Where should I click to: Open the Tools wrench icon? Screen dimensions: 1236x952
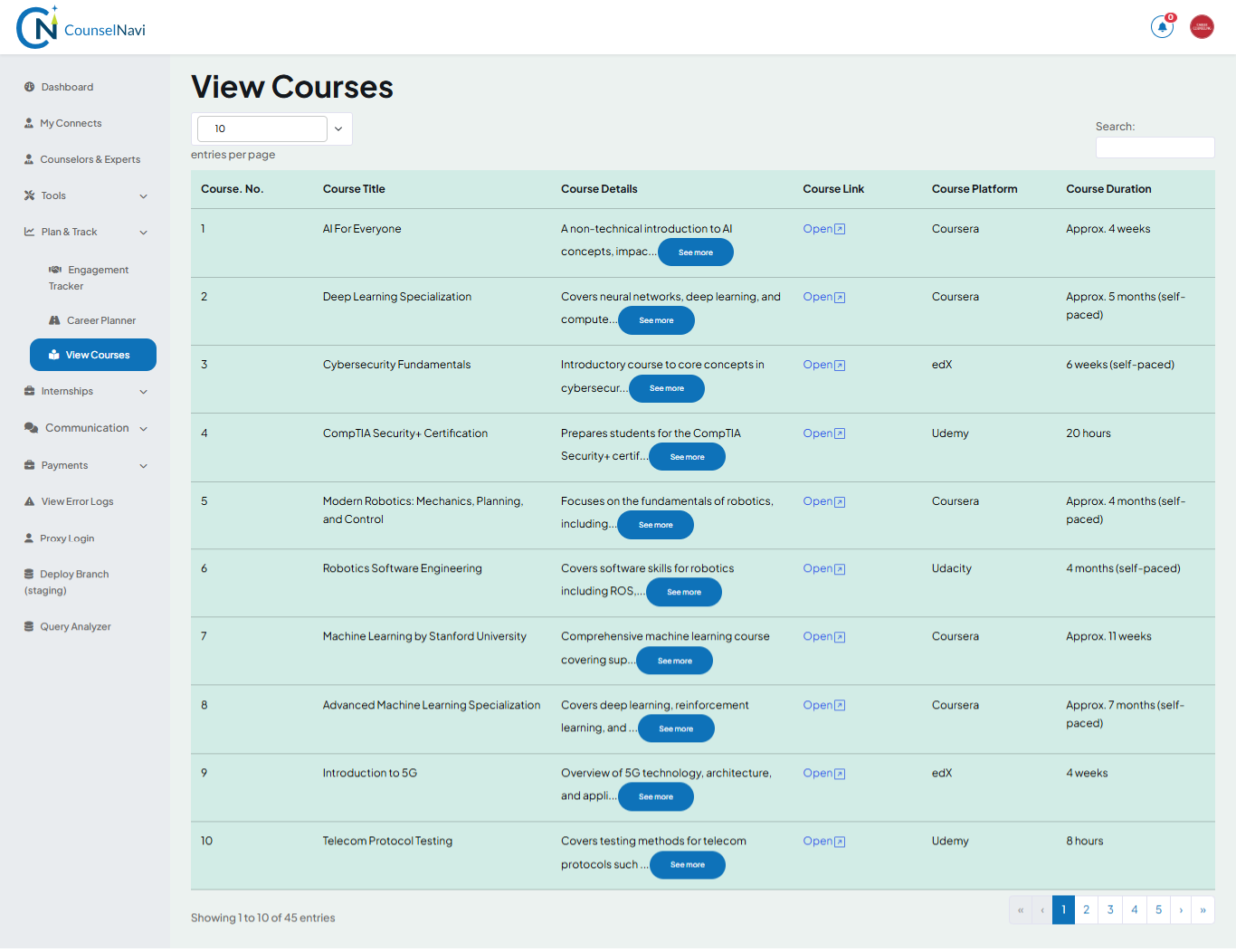click(x=28, y=195)
